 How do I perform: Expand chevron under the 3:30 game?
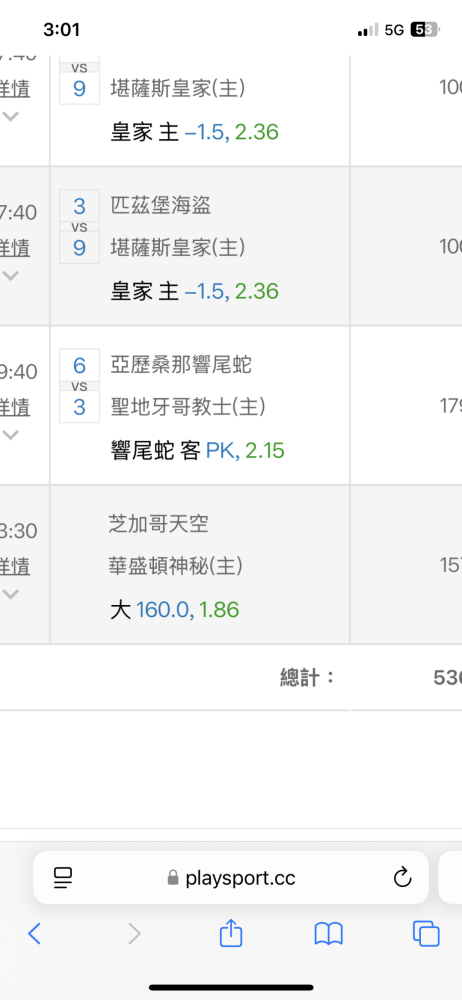(11, 594)
